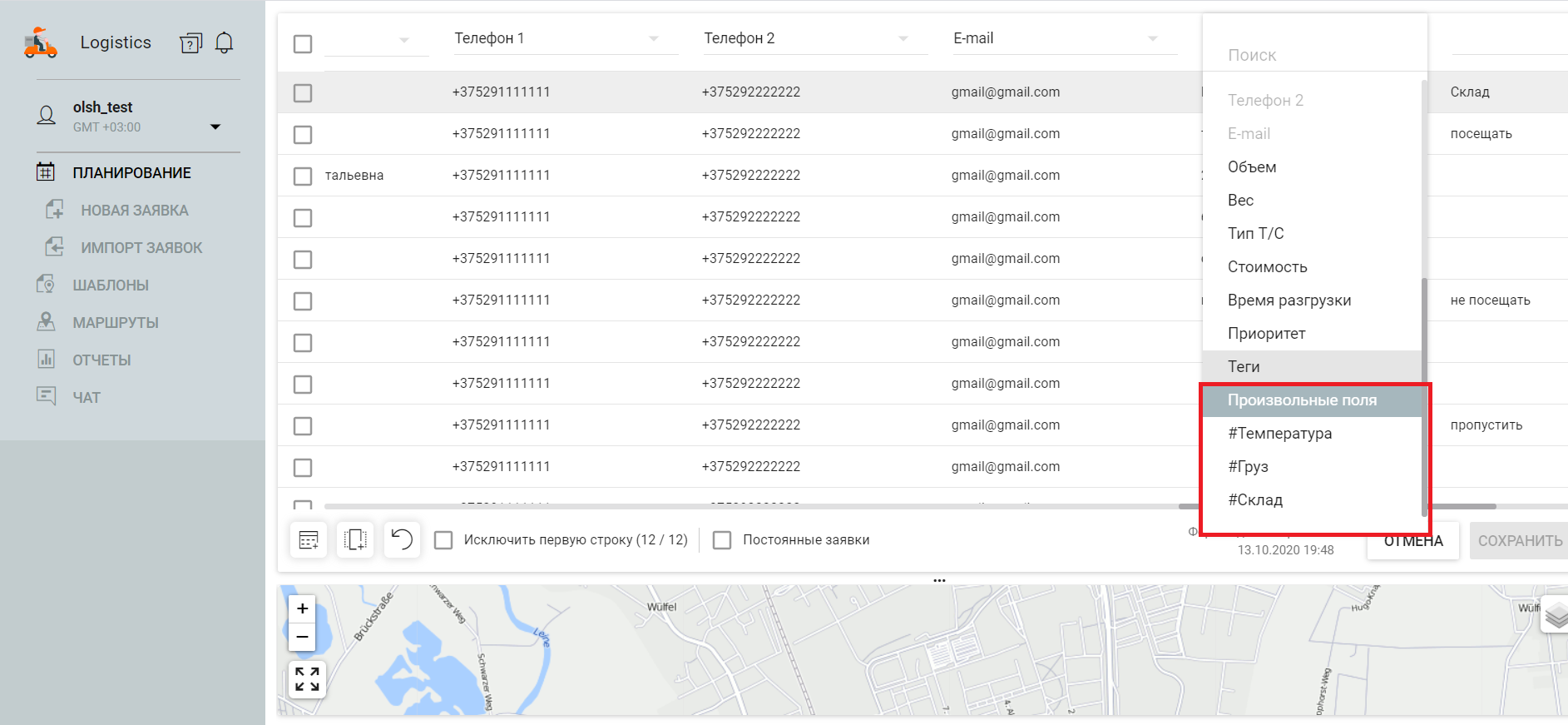
Task: Check the Постоянные заявки checkbox
Action: pos(722,540)
